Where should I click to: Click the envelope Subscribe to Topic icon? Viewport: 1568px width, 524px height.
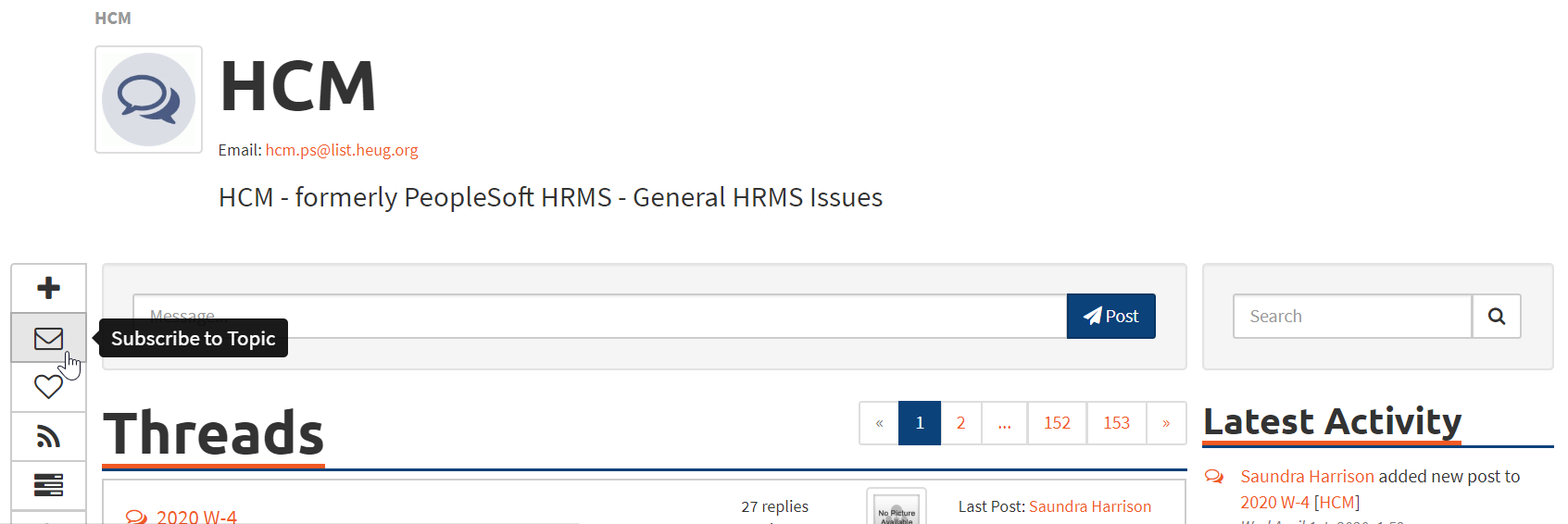(48, 339)
